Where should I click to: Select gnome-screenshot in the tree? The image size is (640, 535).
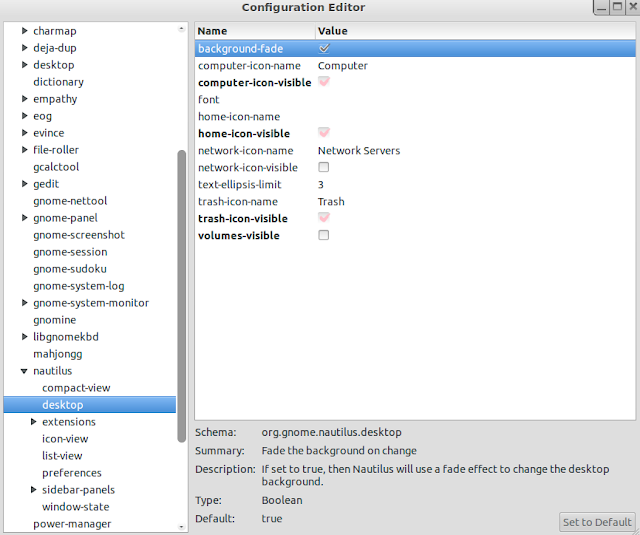click(x=79, y=235)
